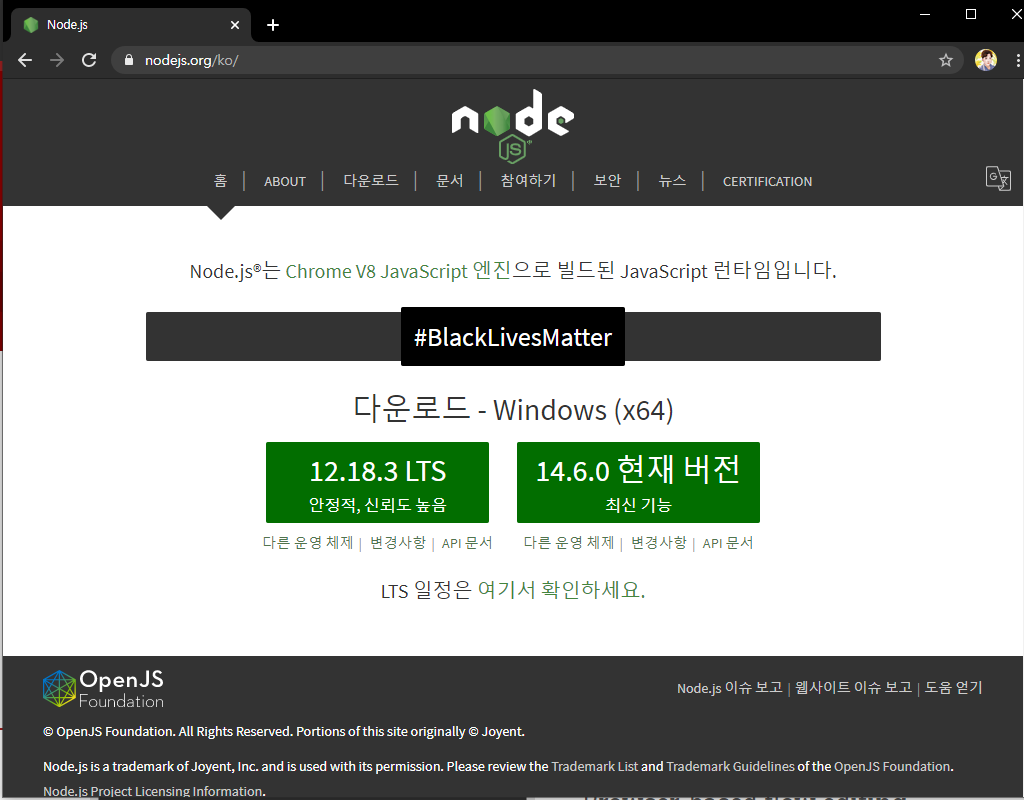Download 12.18.3 LTS version
Viewport: 1024px width, 800px height.
click(377, 483)
